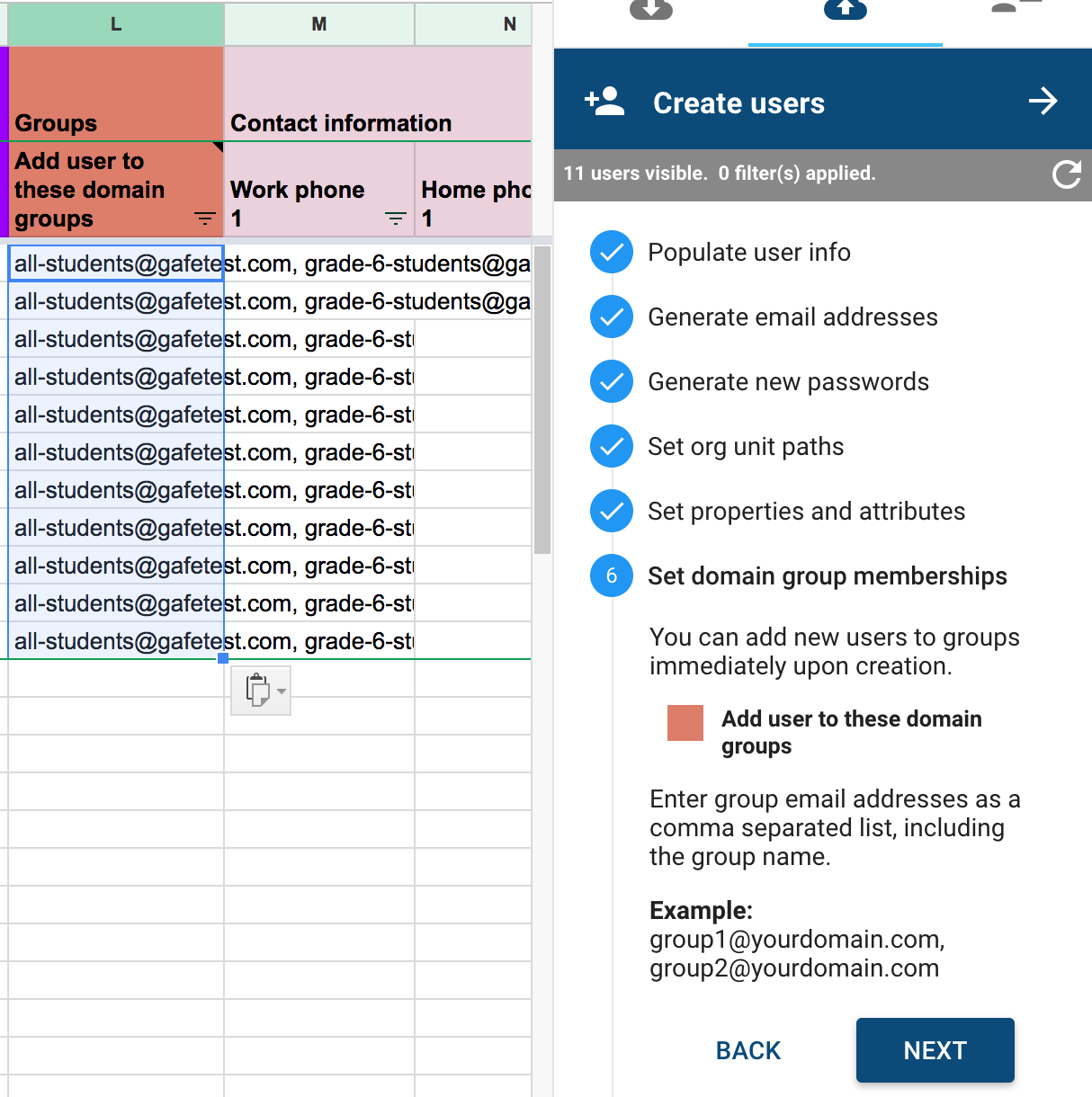Return to the Set org unit paths step
This screenshot has width=1092, height=1097.
pos(745,447)
